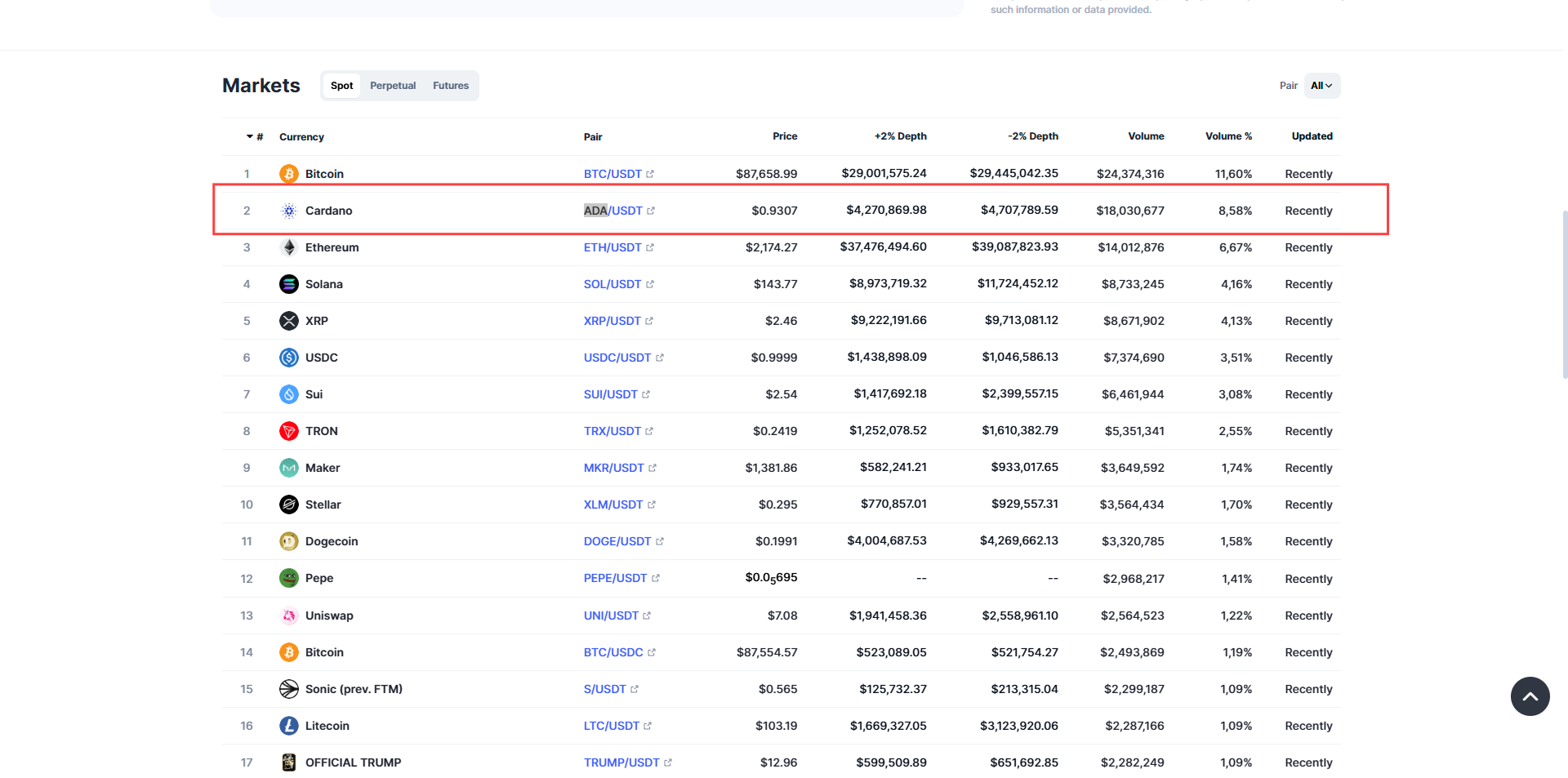Viewport: 1568px width, 778px height.
Task: Click the Pepe coin icon
Action: (289, 578)
